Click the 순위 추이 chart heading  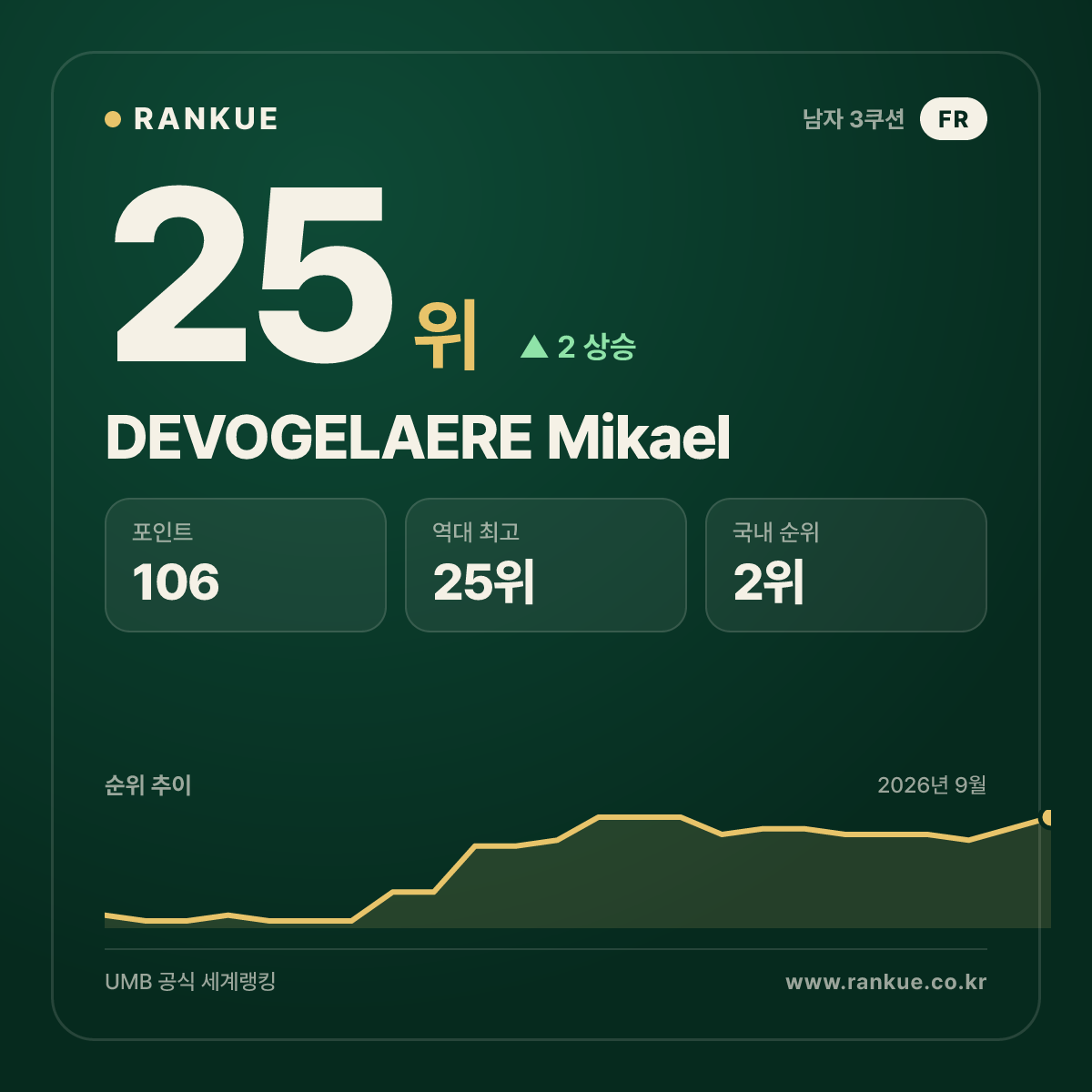point(148,785)
